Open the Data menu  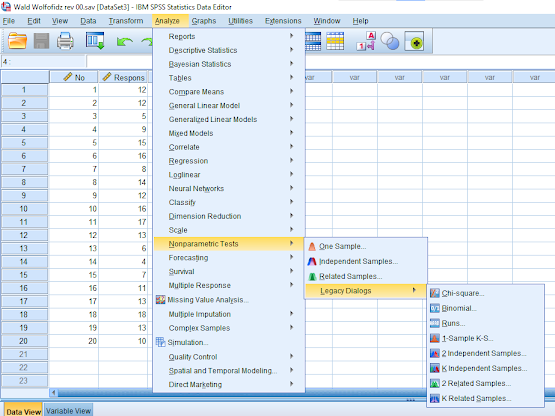point(88,21)
